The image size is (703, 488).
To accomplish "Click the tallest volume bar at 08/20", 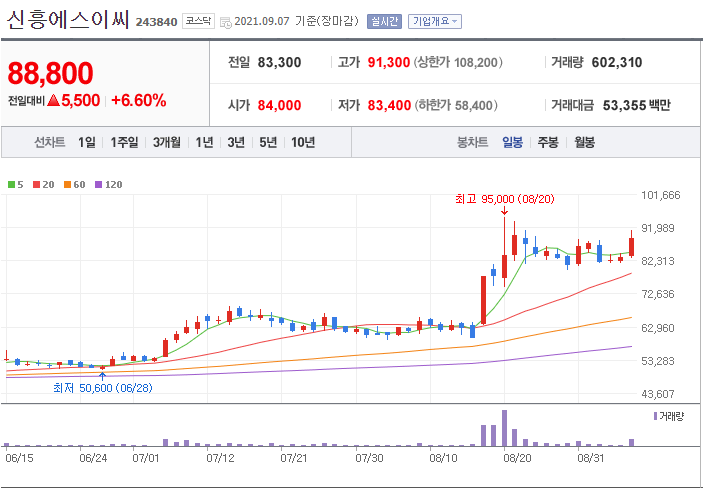I will [x=504, y=428].
